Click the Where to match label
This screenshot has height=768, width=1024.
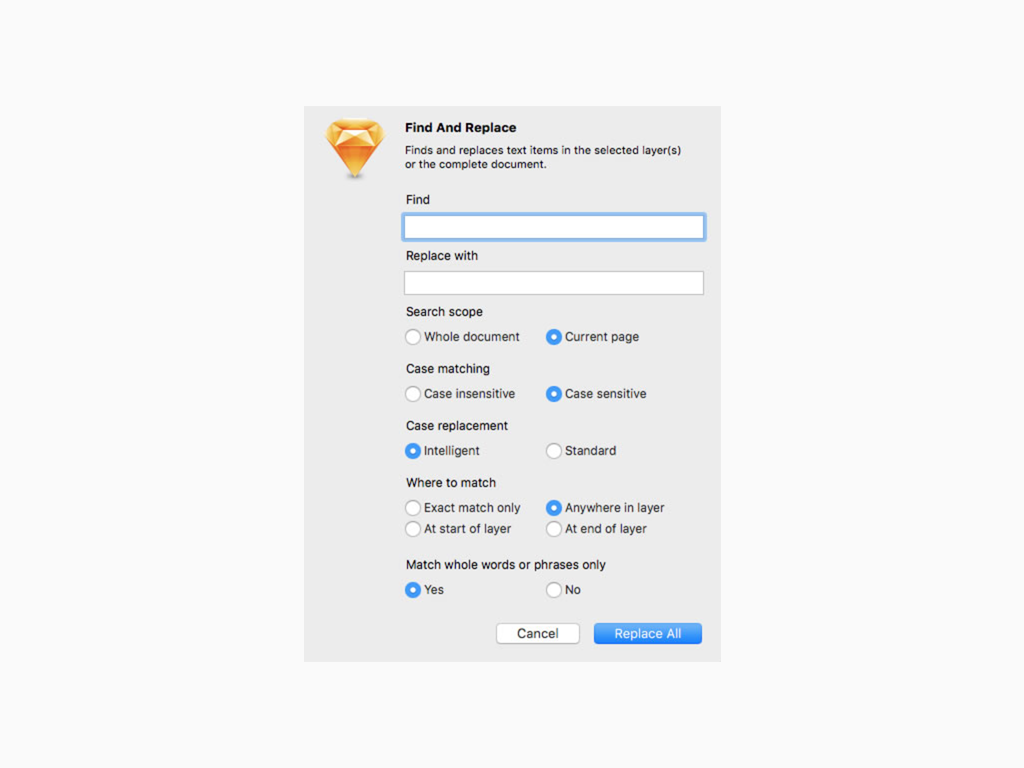point(451,483)
